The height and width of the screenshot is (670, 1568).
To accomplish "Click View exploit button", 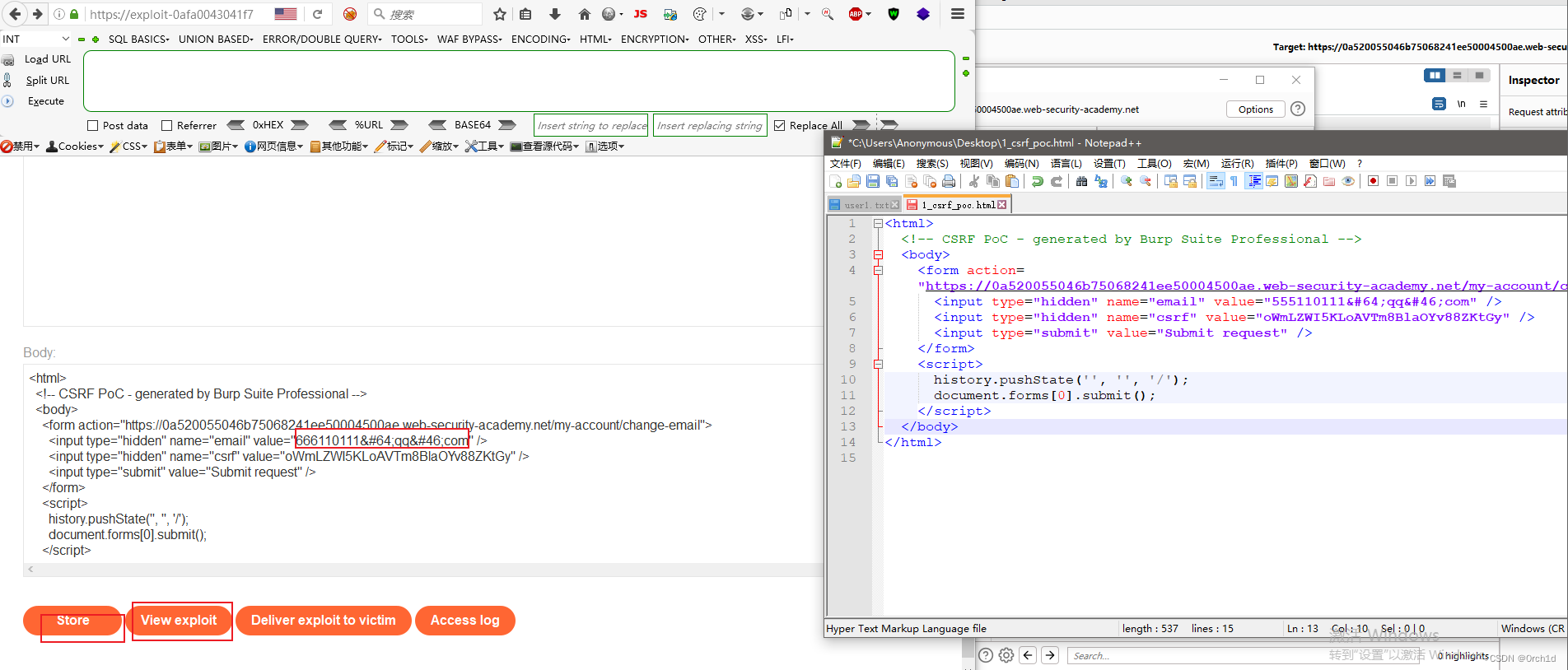I will click(179, 620).
